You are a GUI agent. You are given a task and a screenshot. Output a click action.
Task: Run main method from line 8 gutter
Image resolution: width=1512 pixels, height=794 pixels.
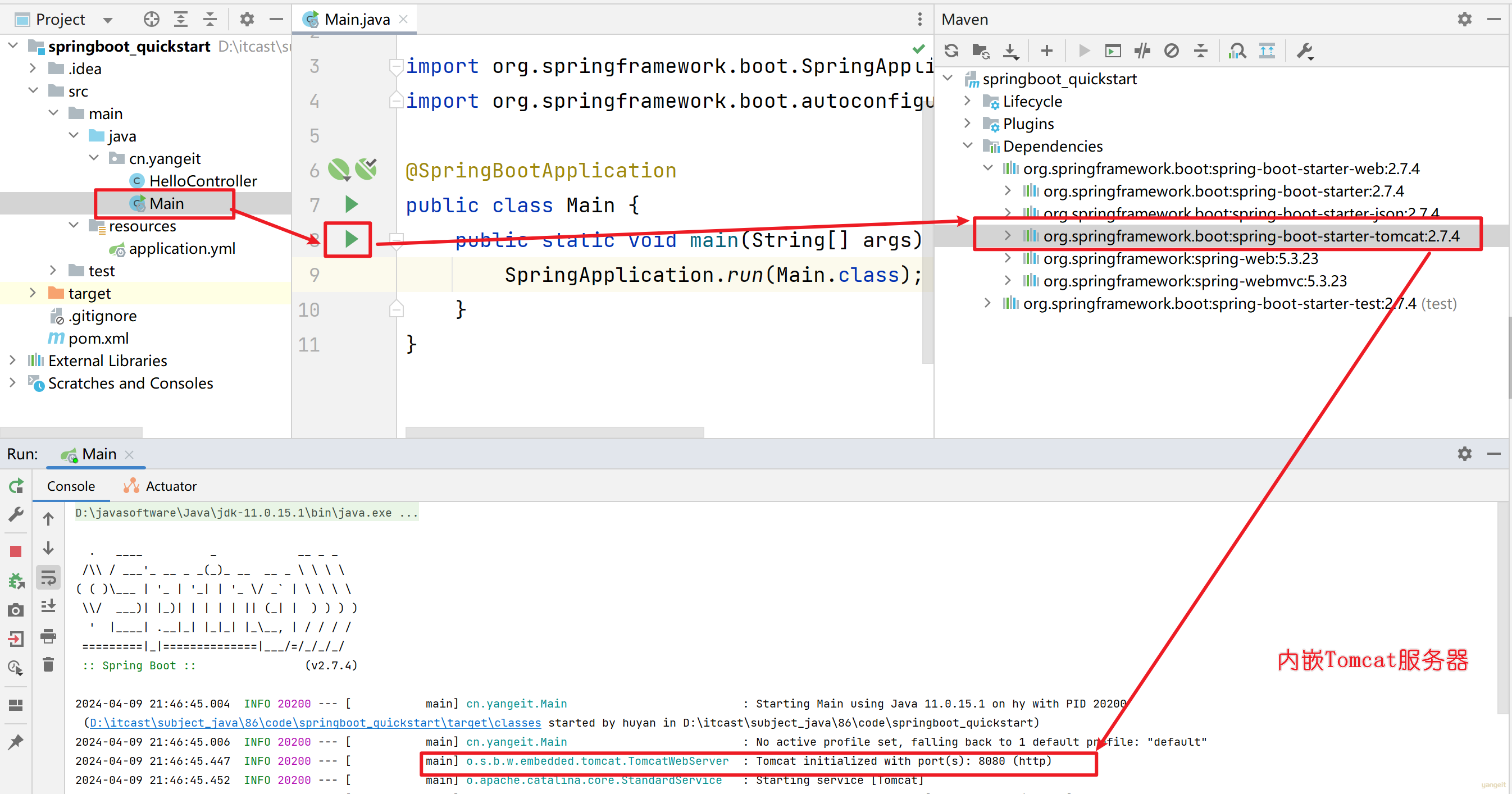(x=351, y=239)
